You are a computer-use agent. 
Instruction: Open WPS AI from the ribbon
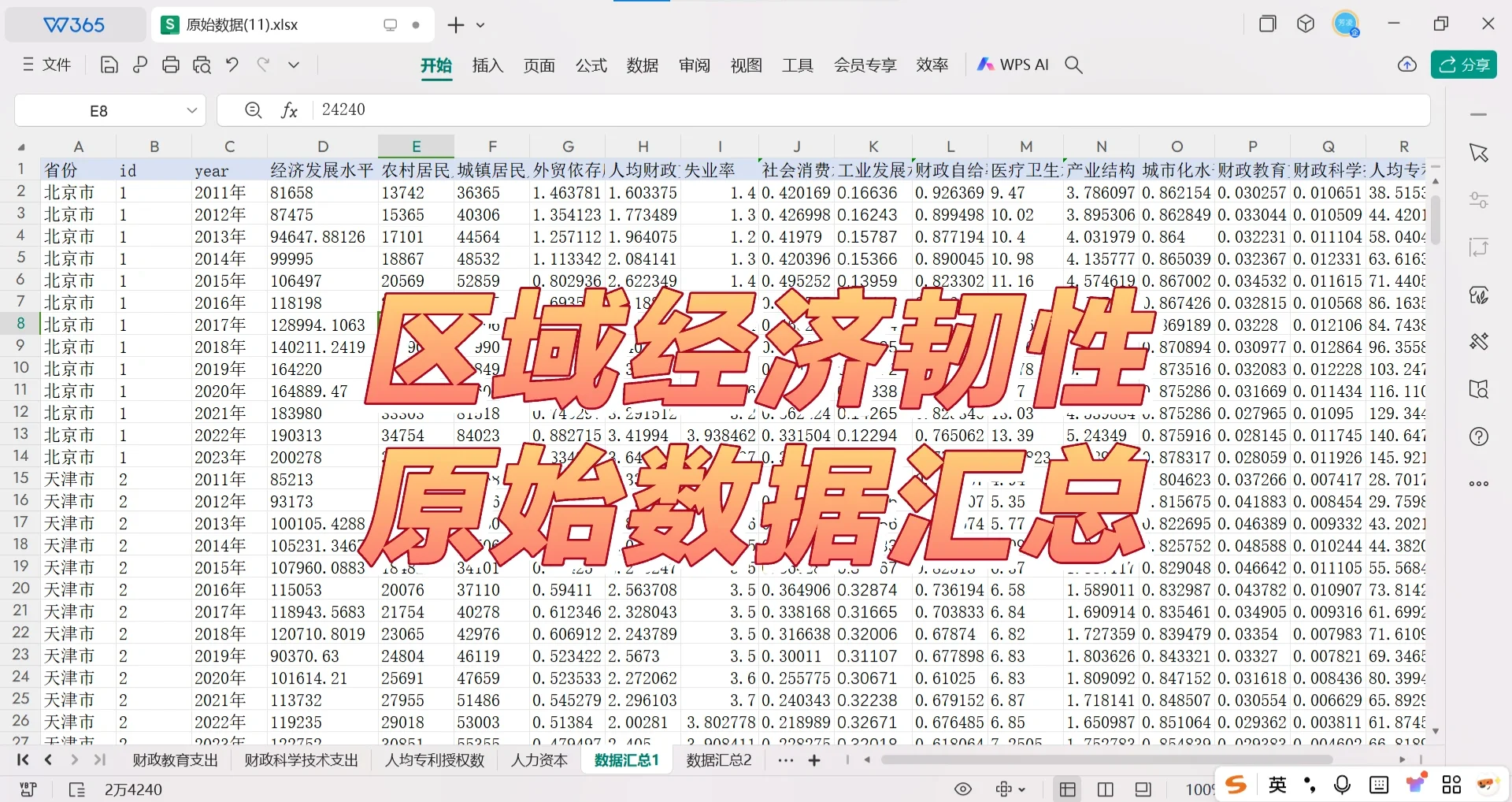click(1012, 65)
